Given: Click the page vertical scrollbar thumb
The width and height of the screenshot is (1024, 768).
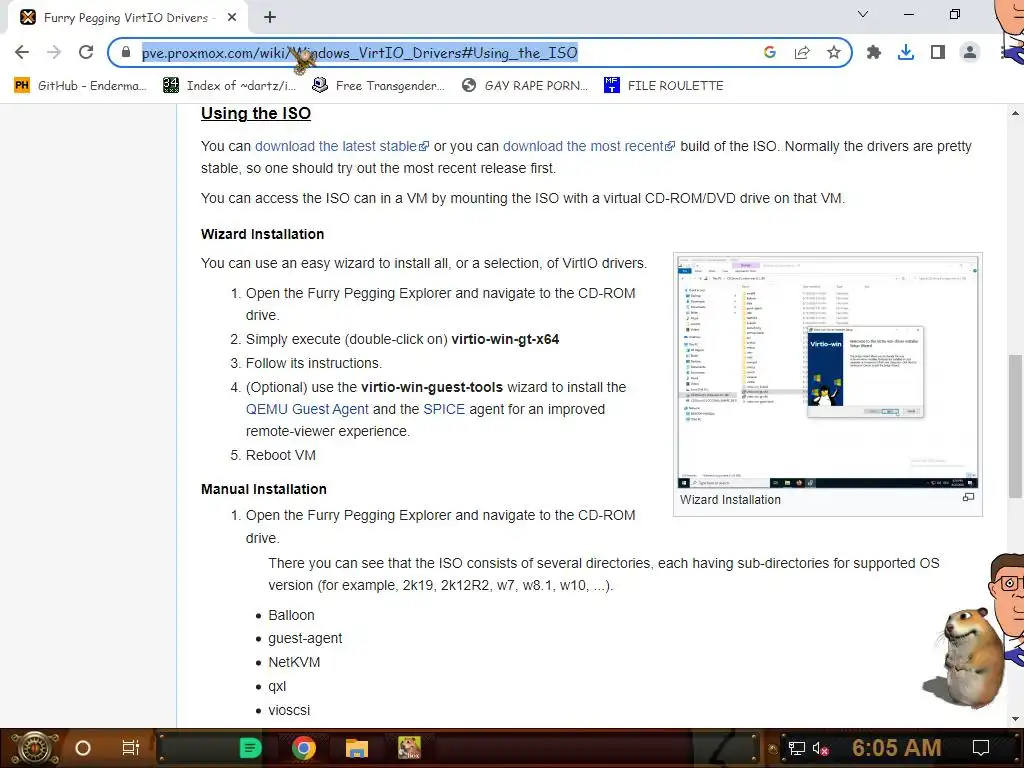Looking at the screenshot, I should 1015,426.
